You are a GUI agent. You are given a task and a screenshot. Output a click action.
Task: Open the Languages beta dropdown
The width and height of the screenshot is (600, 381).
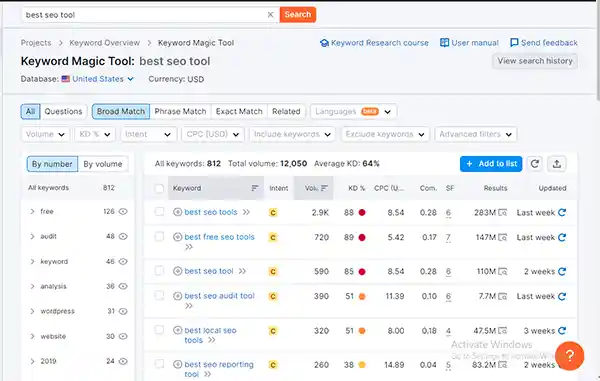click(354, 111)
